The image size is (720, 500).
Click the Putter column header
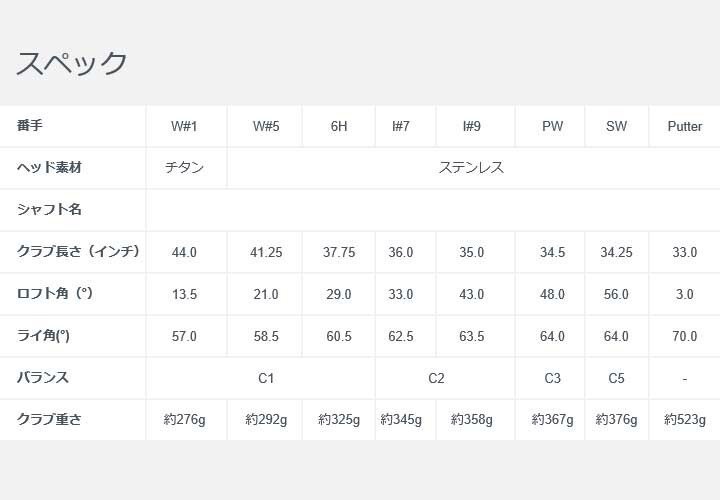pyautogui.click(x=684, y=127)
